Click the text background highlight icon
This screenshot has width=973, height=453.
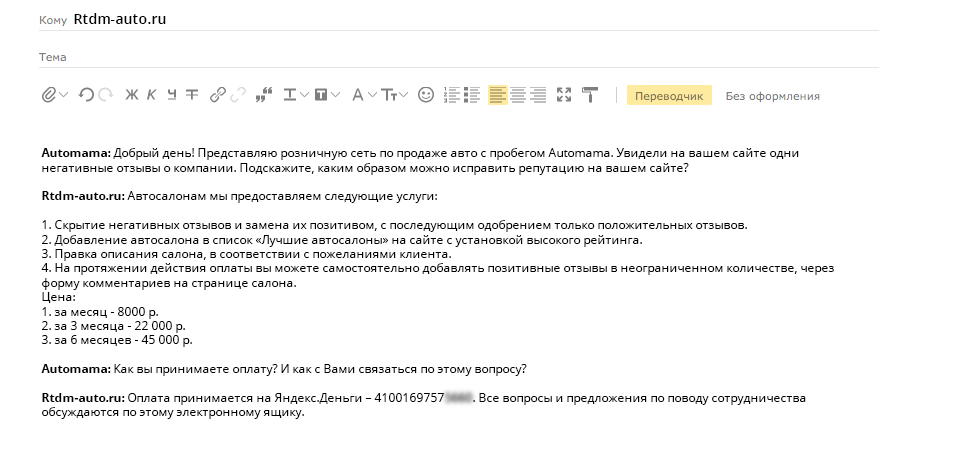[321, 95]
